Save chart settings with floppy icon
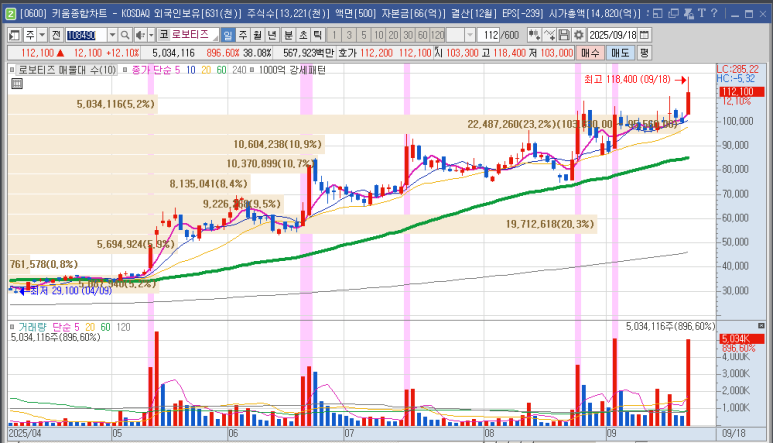 tap(564, 35)
